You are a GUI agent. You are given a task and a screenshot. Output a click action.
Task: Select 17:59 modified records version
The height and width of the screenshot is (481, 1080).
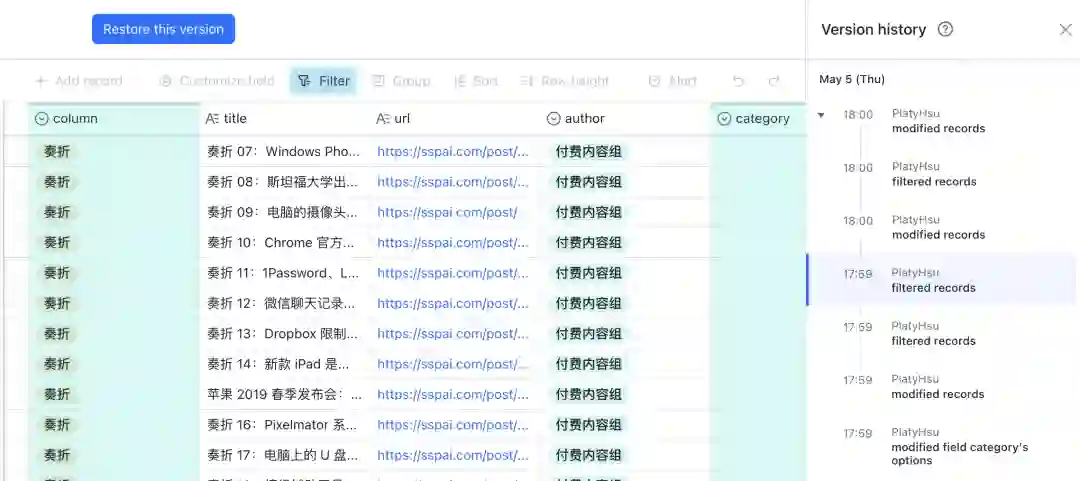click(x=940, y=387)
